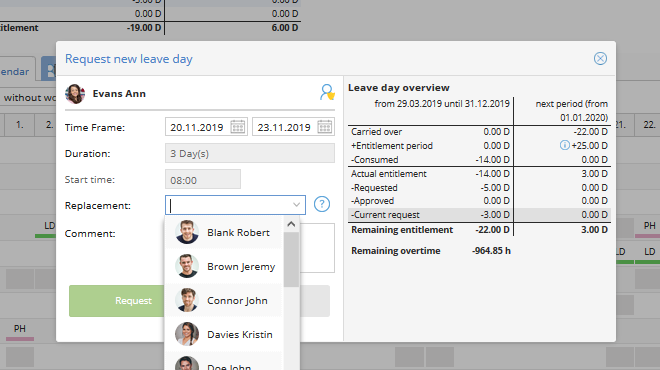Click the Carried over value -22.00 D
The width and height of the screenshot is (660, 370).
pyautogui.click(x=592, y=132)
